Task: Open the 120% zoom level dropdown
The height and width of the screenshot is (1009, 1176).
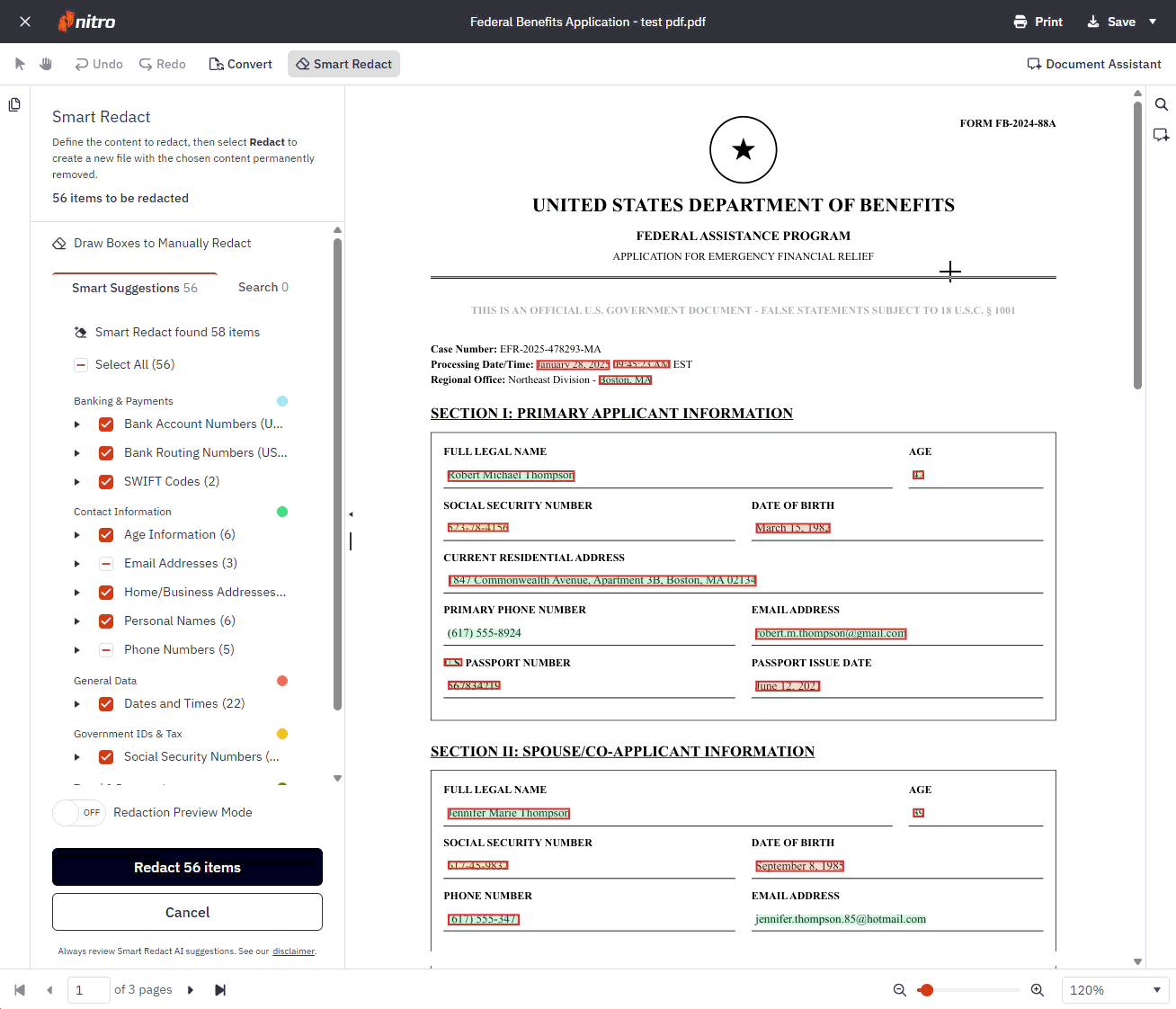Action: point(1115,990)
